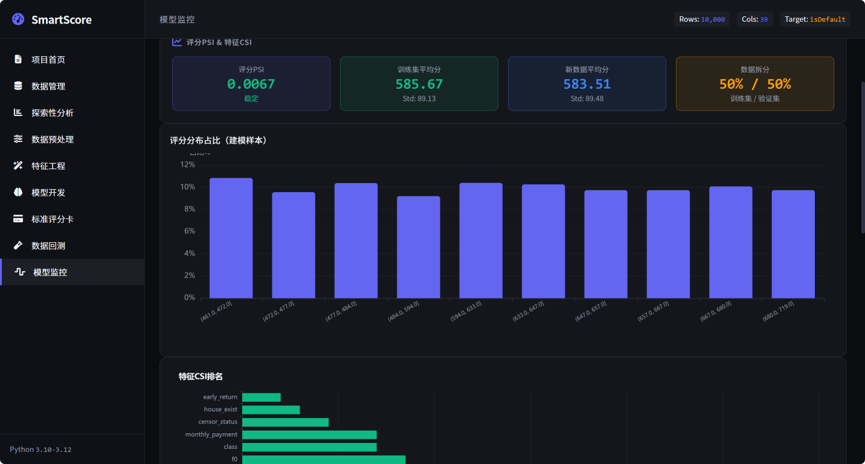Click the 探索性分析 chart icon

18,112
